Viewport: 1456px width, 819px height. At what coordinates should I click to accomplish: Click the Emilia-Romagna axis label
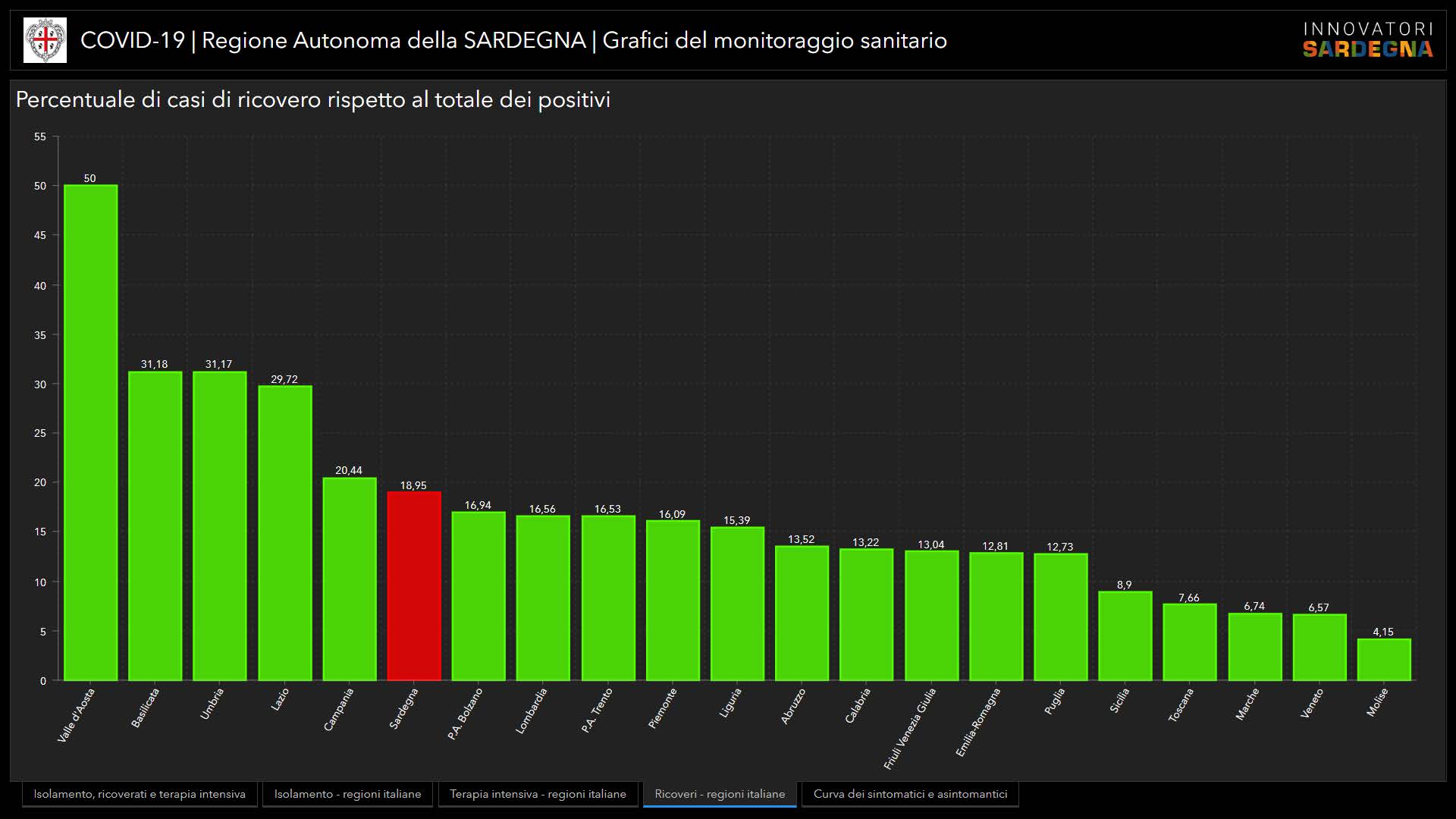978,722
